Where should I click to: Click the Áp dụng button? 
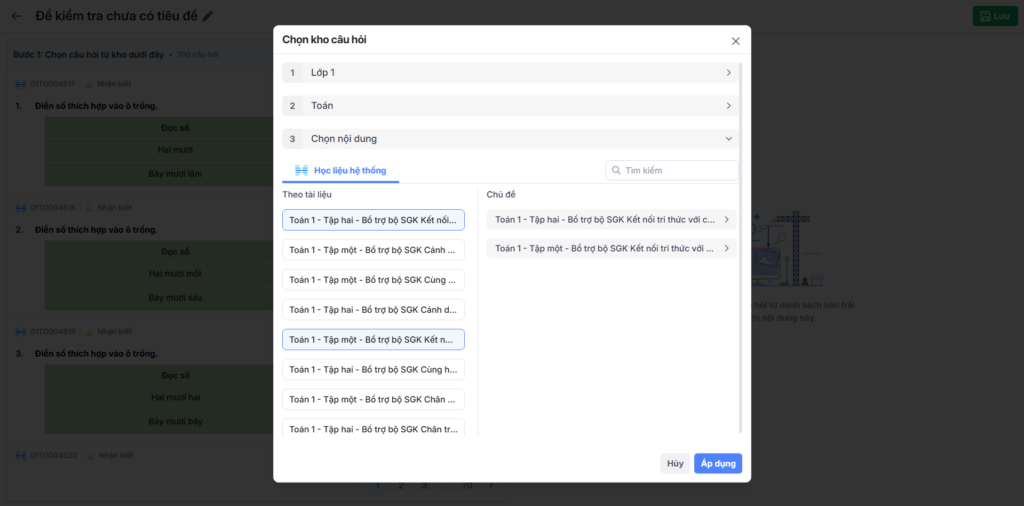(718, 464)
